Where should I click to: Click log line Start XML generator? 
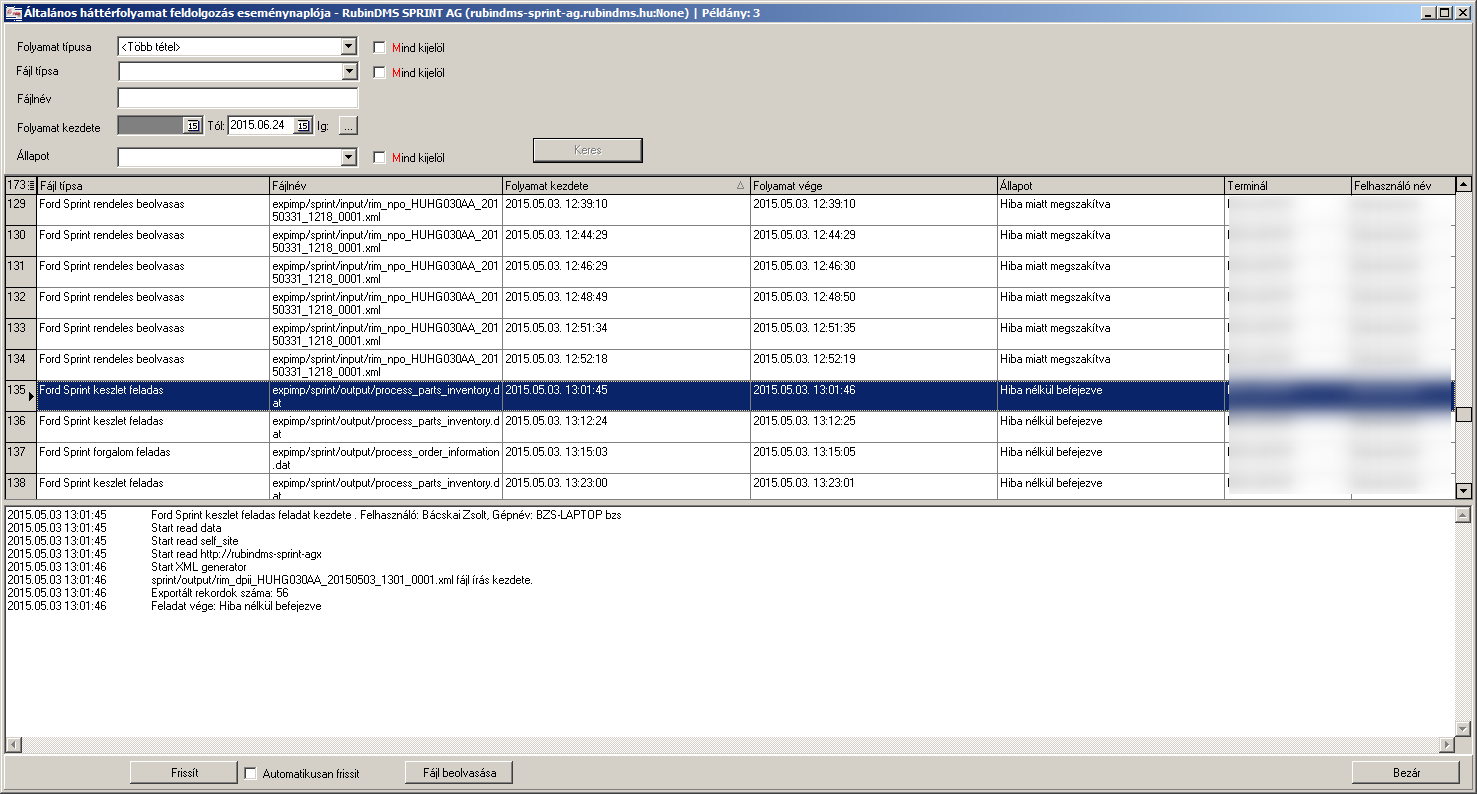199,567
